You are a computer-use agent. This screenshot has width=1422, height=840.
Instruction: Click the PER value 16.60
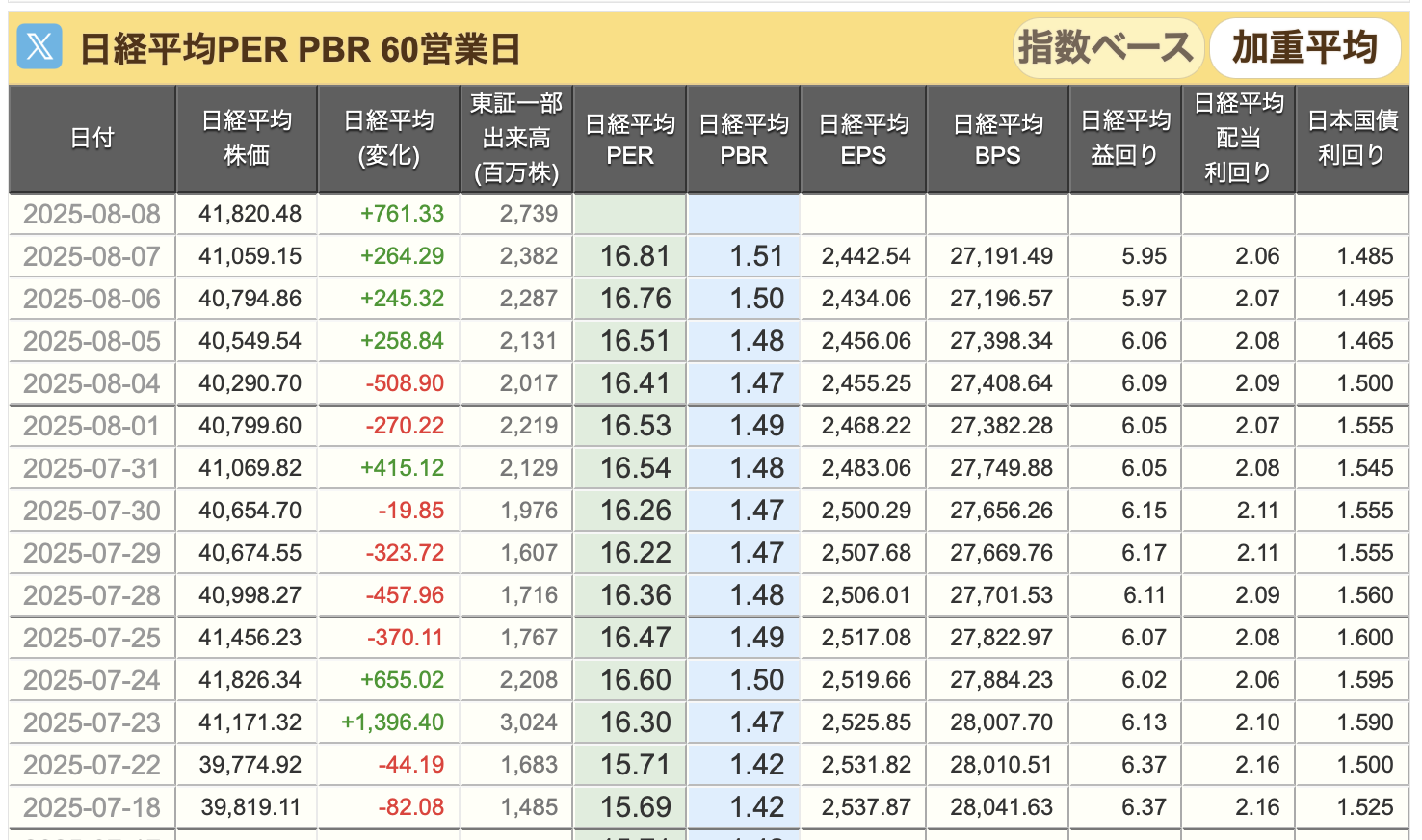pyautogui.click(x=636, y=680)
